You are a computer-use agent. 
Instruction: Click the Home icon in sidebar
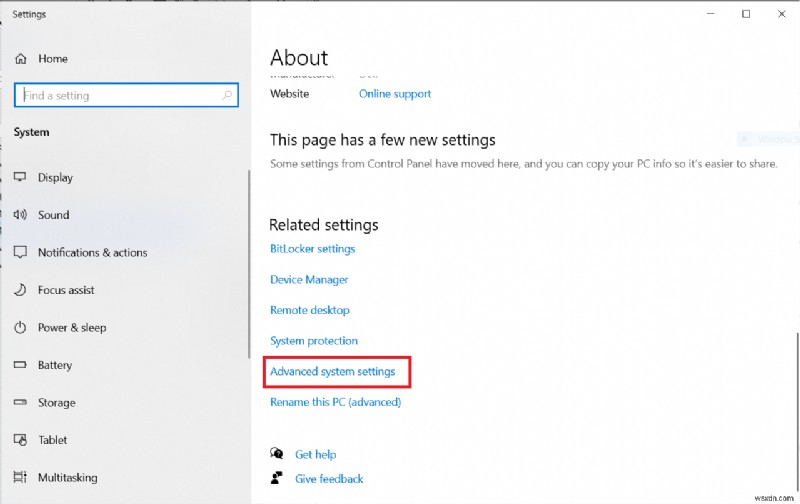coord(20,59)
